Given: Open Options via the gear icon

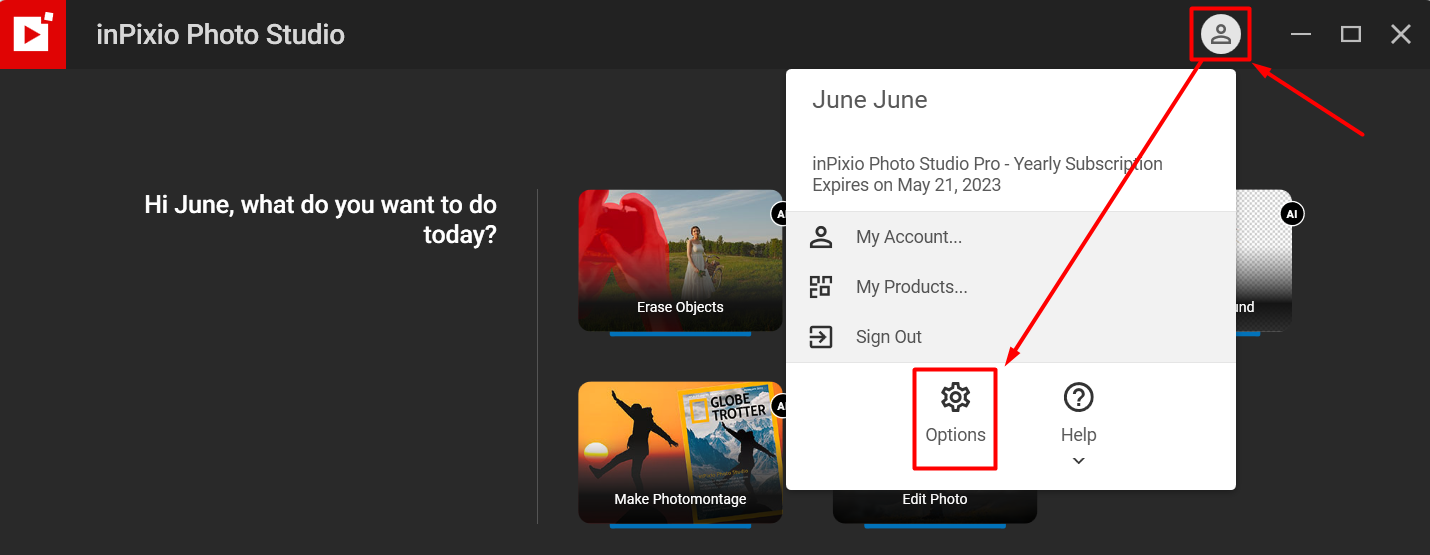Looking at the screenshot, I should (955, 398).
